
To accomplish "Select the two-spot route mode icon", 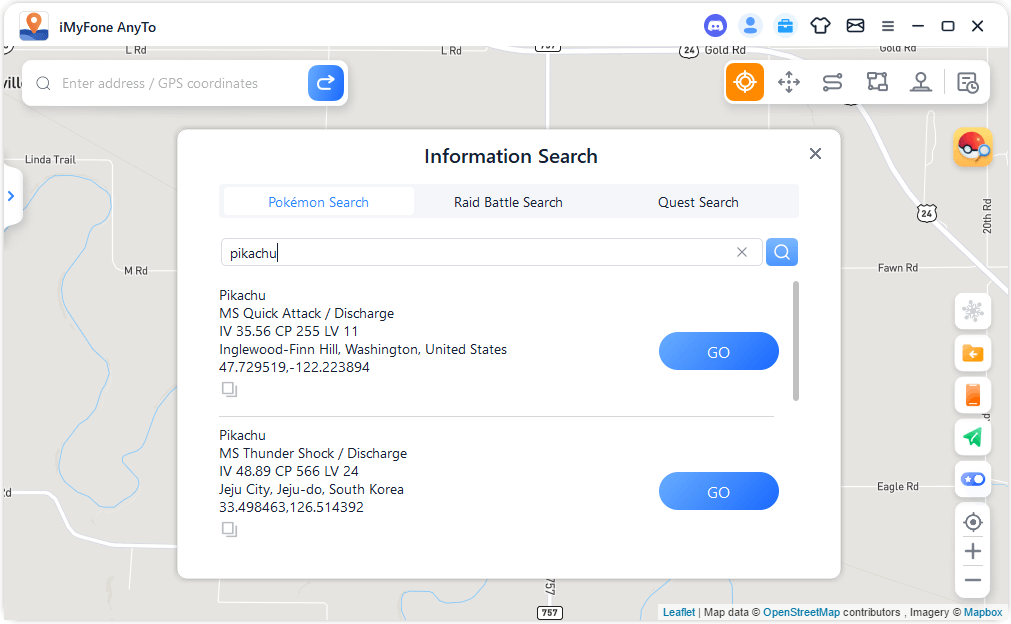I will coord(832,82).
